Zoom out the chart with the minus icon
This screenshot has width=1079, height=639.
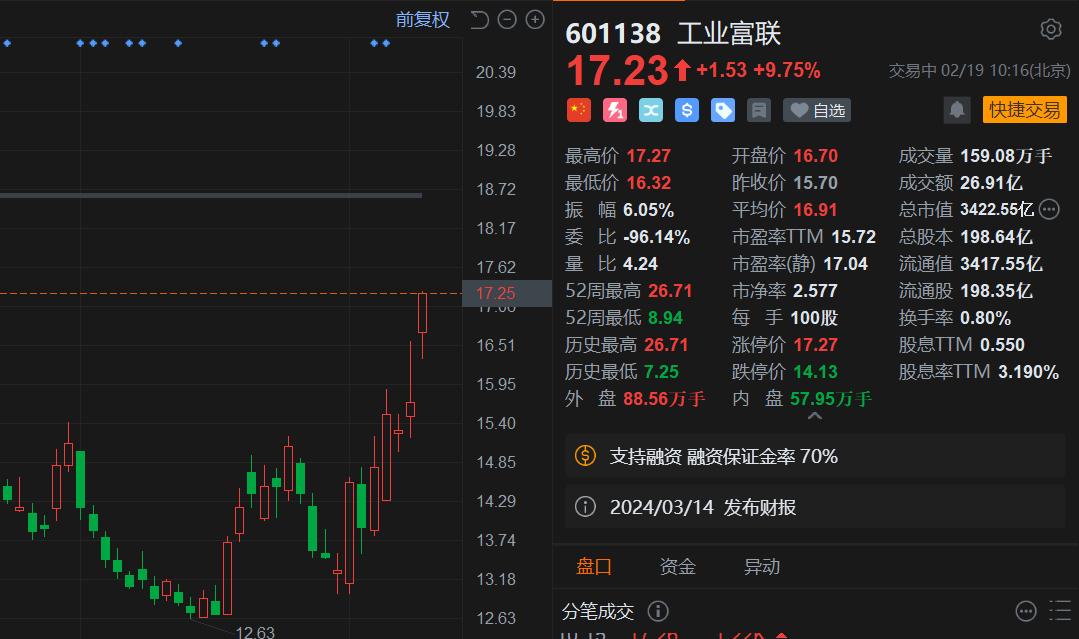(507, 20)
